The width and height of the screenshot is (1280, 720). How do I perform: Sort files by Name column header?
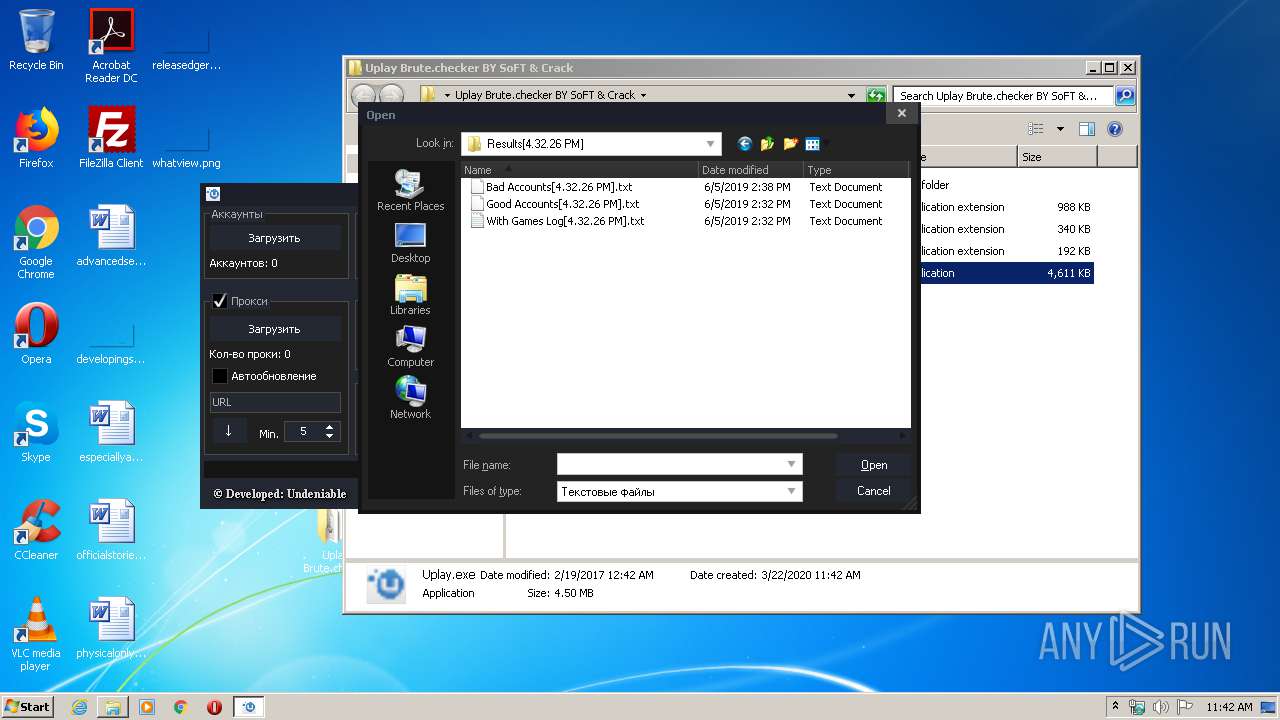(x=579, y=170)
